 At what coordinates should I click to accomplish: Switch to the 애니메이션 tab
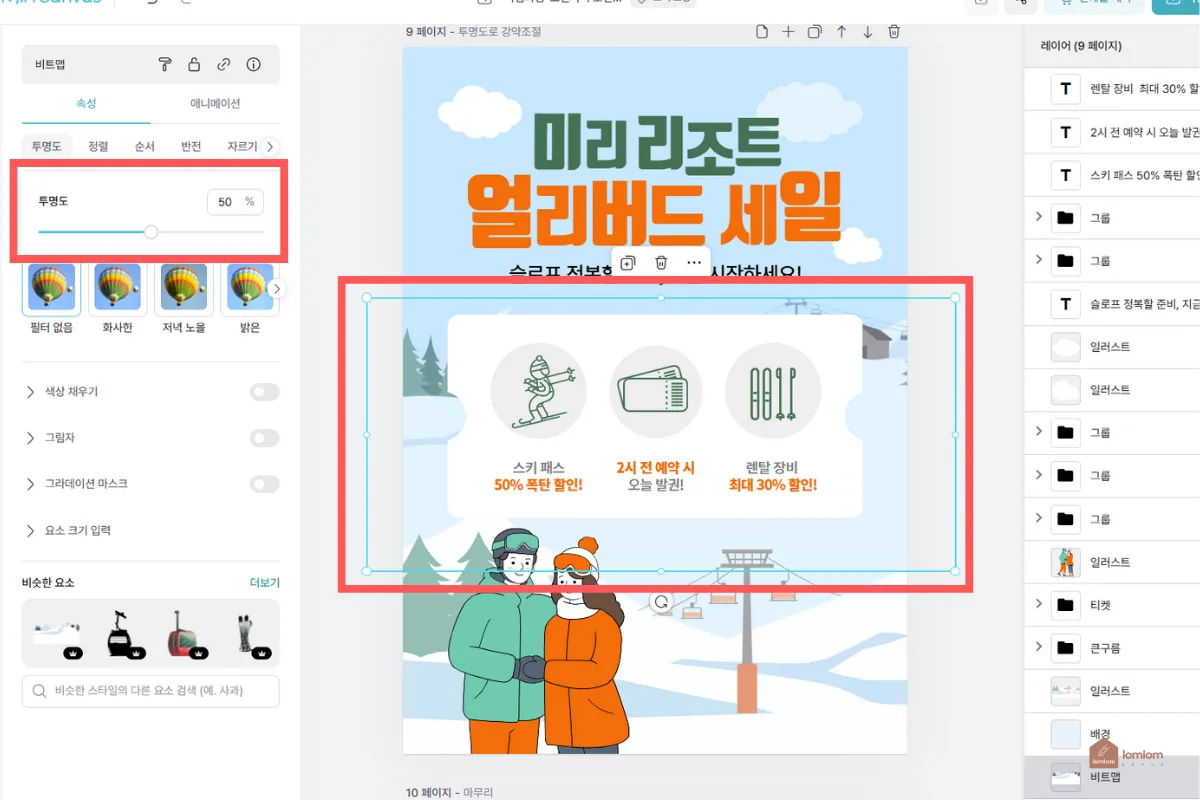217,102
